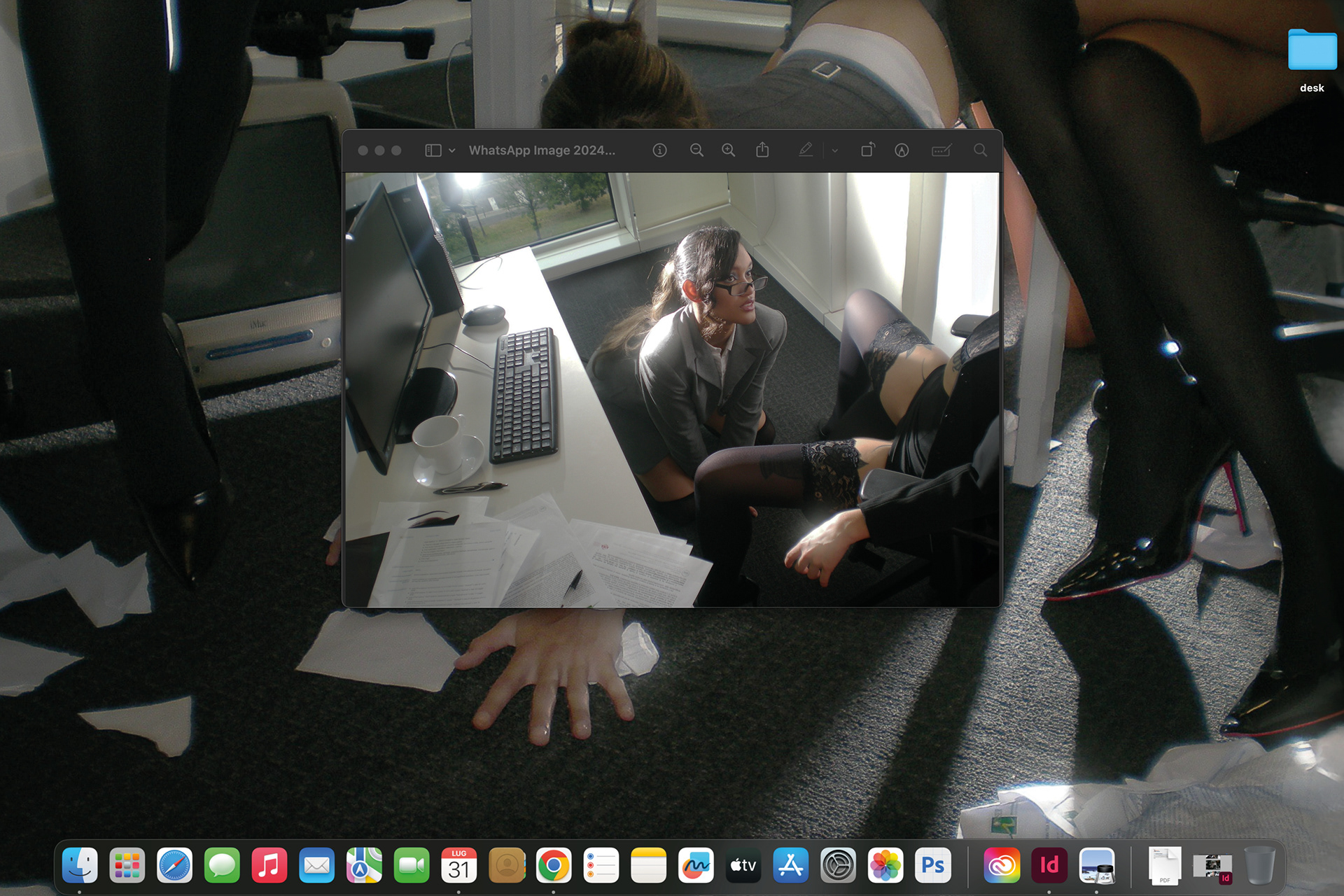Screen dimensions: 1344x896
Task: Open the Freeform app in the dock
Action: (696, 866)
